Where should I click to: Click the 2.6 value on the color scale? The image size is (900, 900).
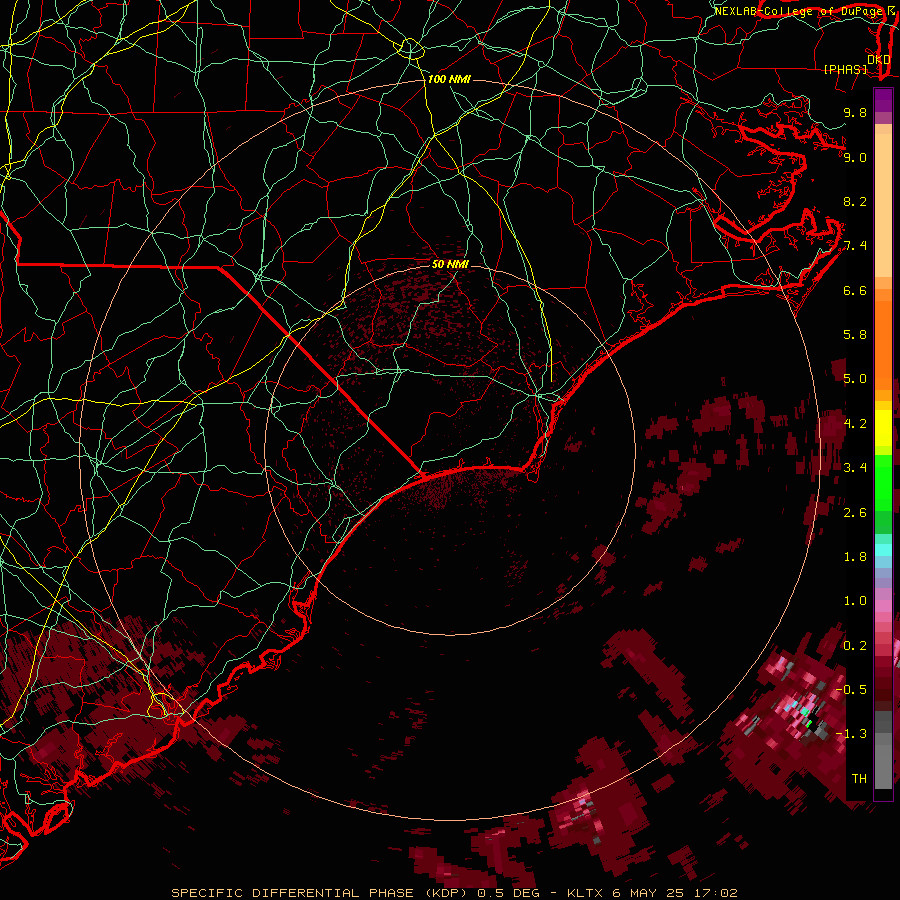[855, 513]
